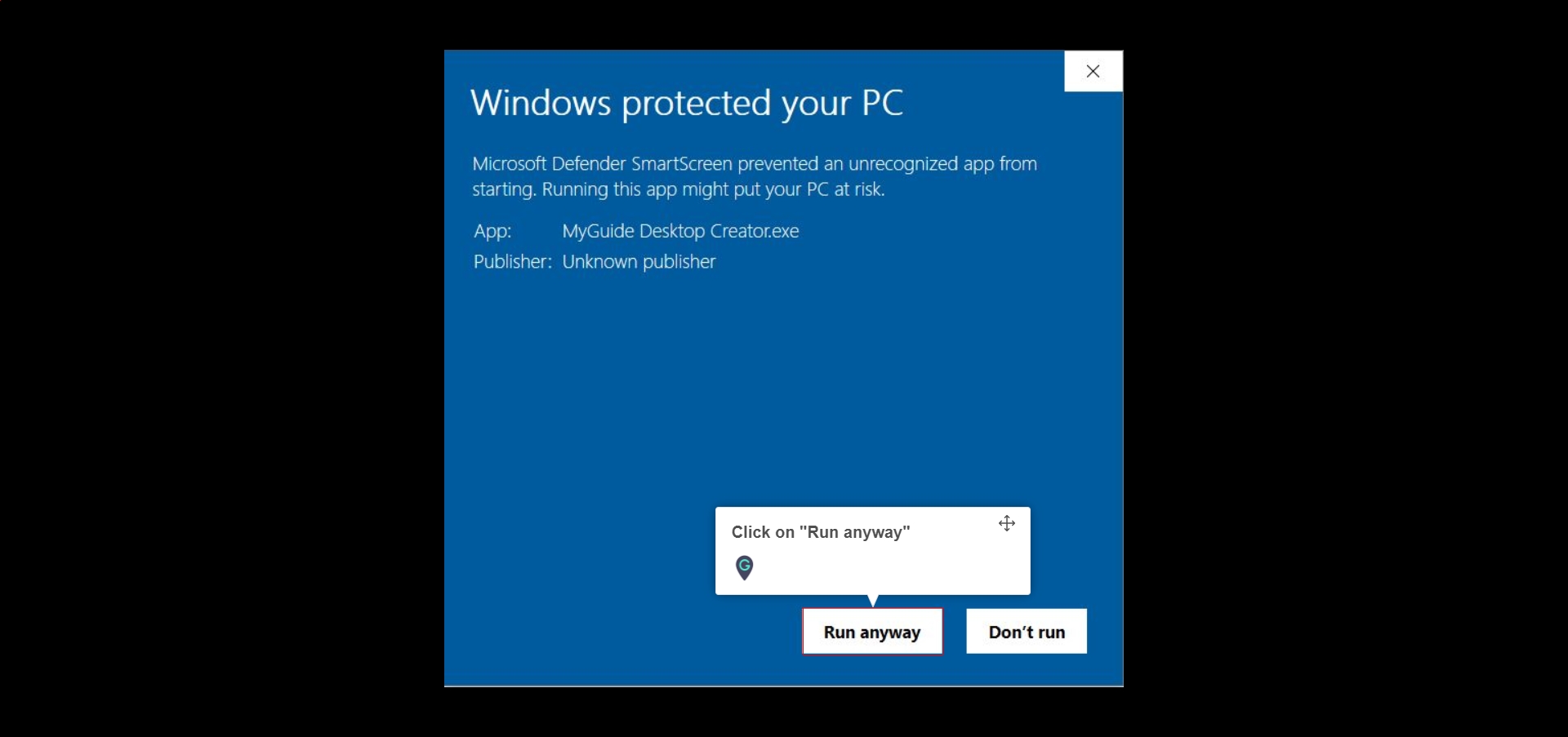Select the 'Click on "Run anyway"' tooltip text

click(x=821, y=532)
